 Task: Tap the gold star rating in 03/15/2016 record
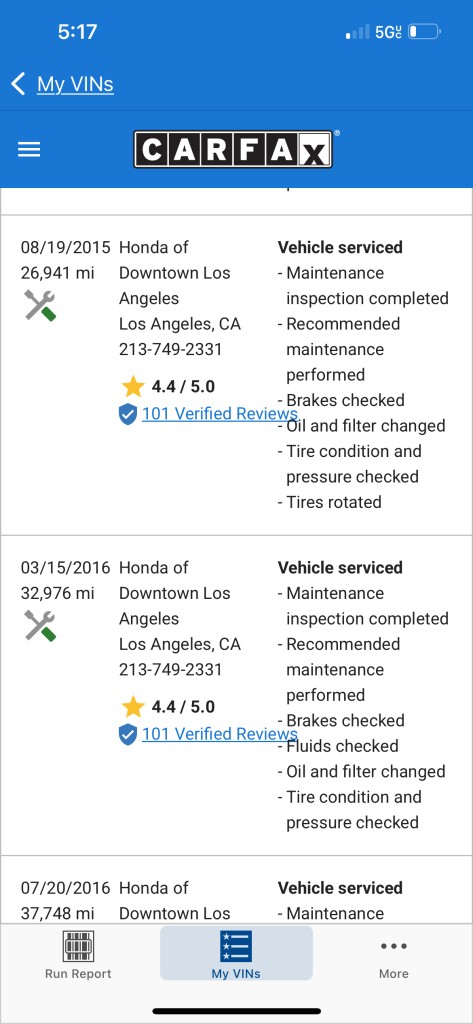click(x=133, y=707)
